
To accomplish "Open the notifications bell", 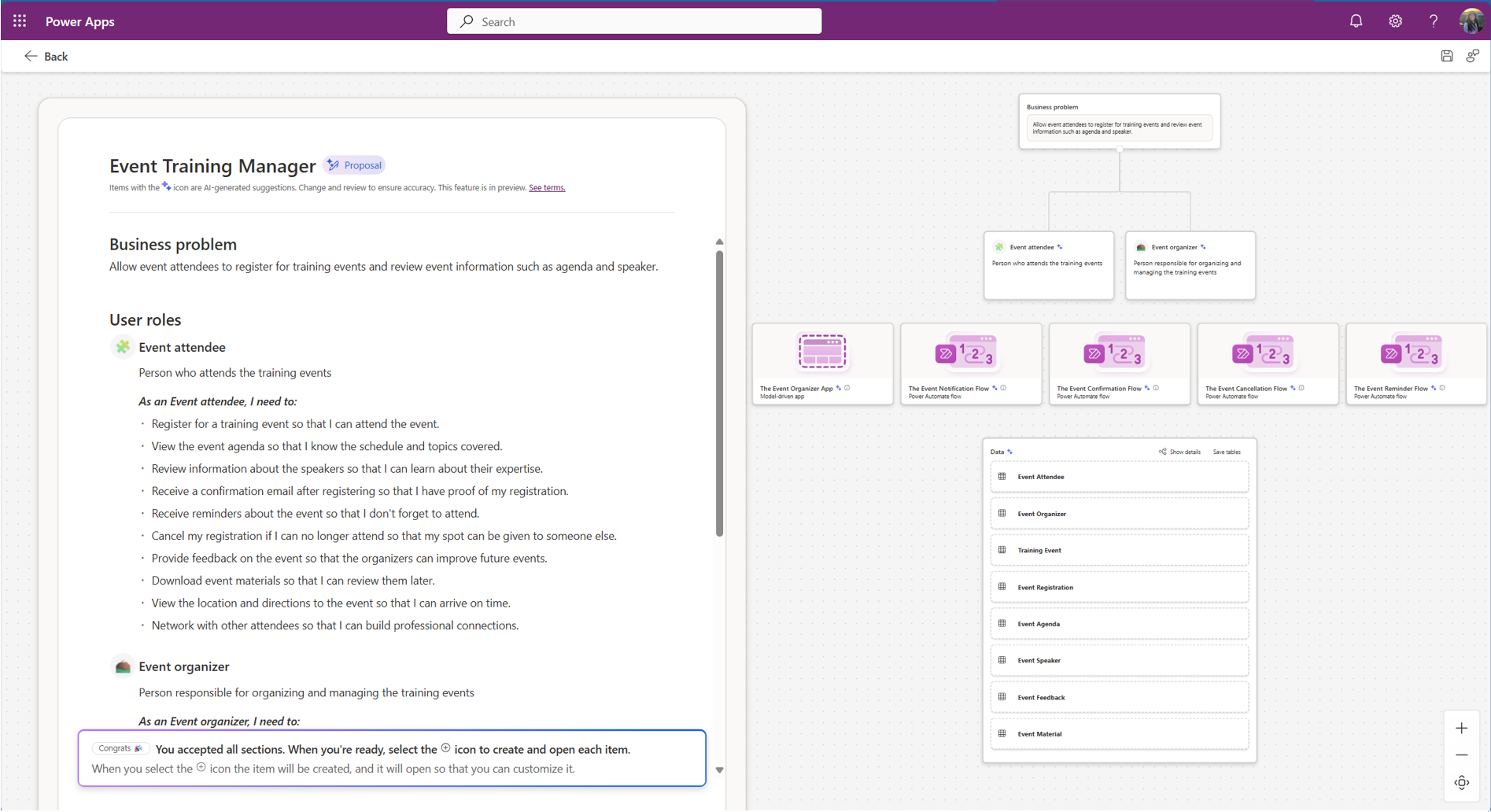I will 1356,20.
